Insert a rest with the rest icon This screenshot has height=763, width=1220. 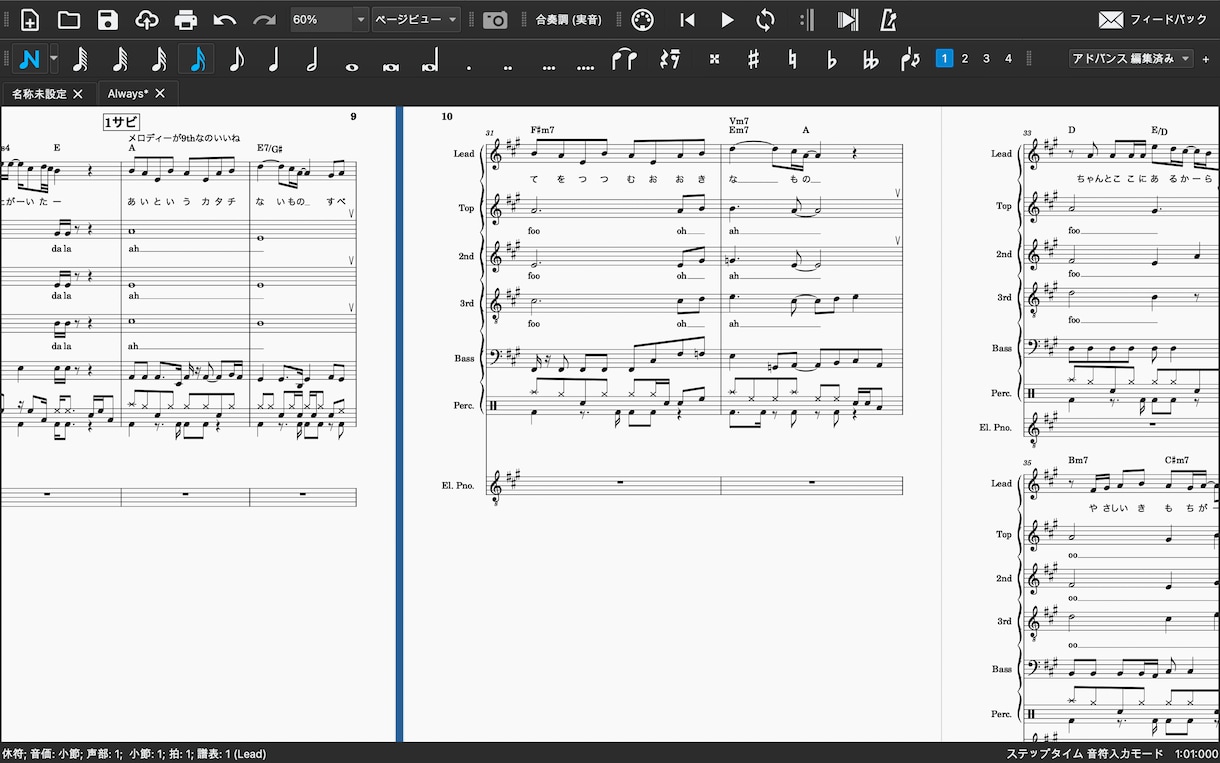tap(670, 59)
